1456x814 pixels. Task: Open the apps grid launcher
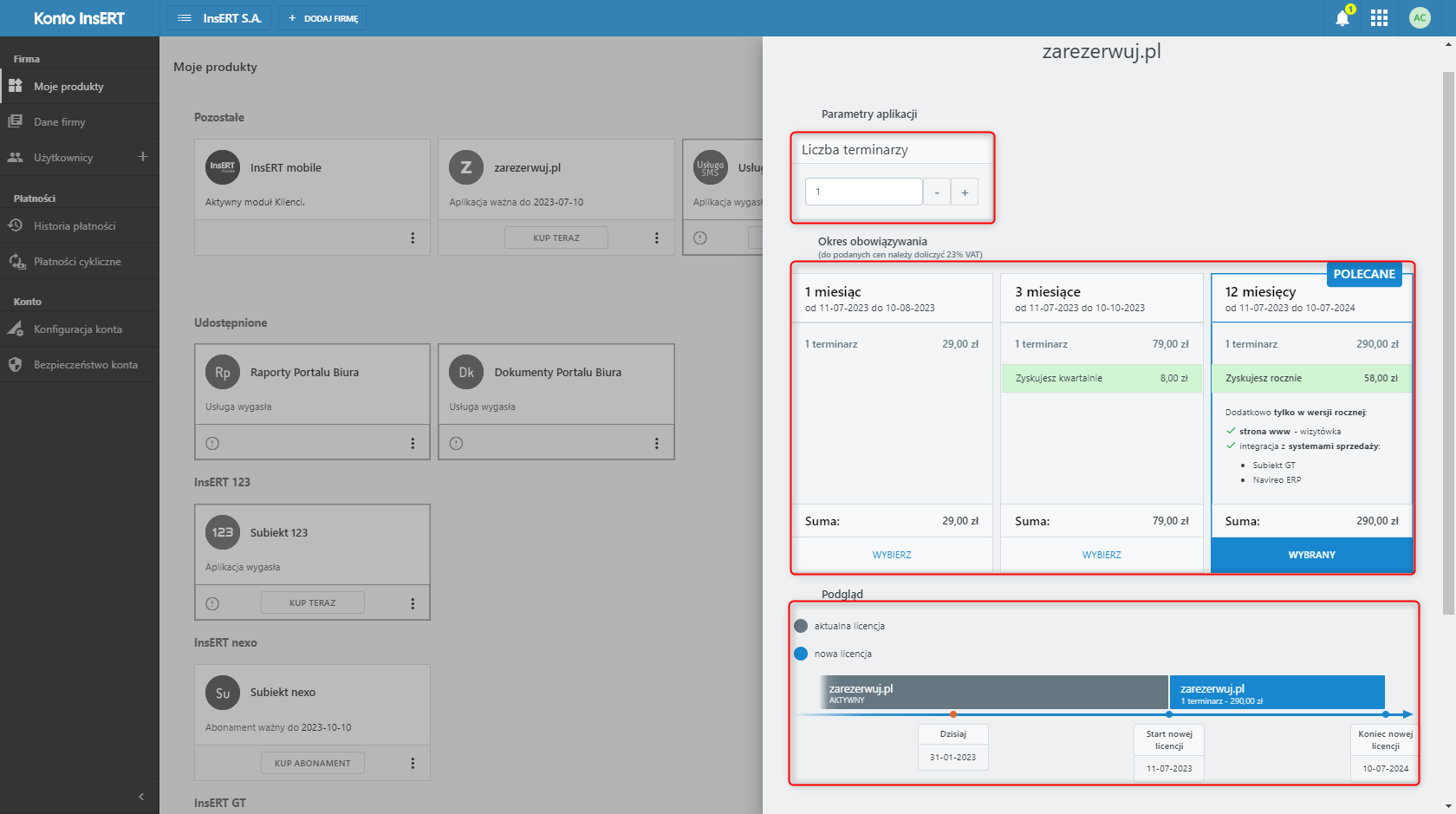click(x=1380, y=18)
